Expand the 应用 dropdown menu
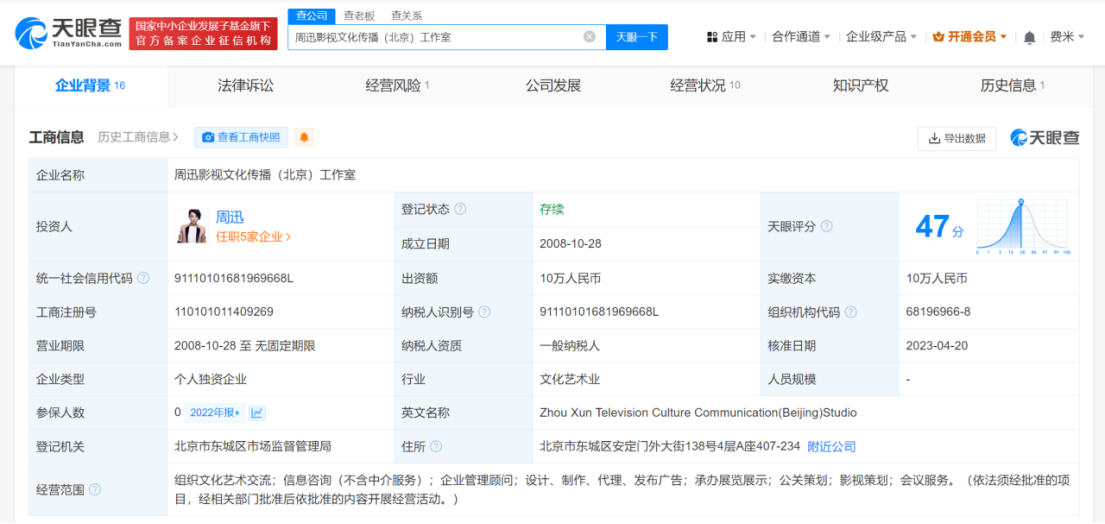 pos(731,37)
